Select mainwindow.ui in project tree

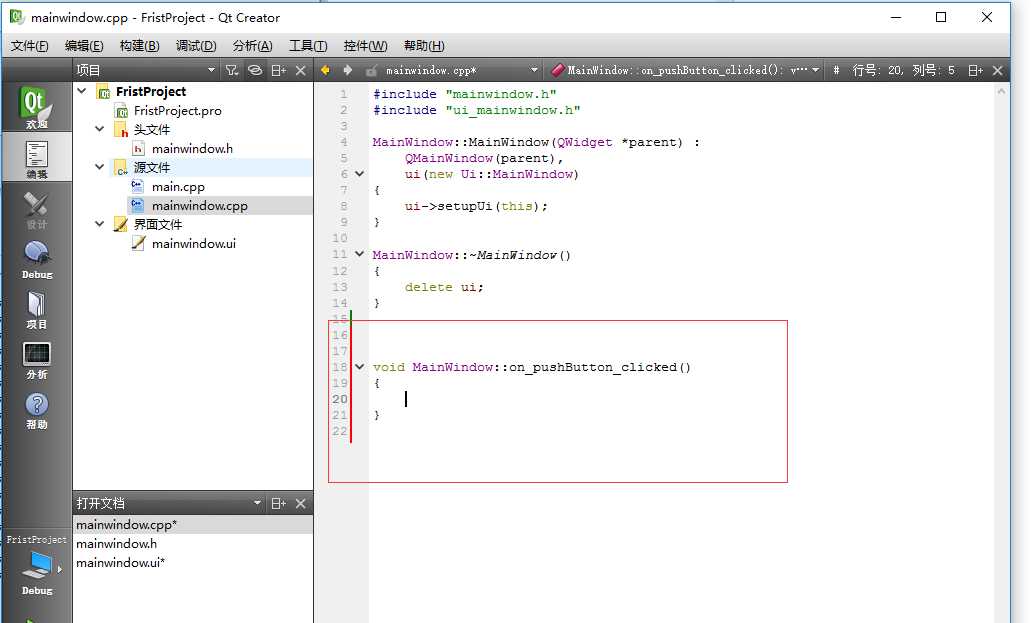pos(193,243)
